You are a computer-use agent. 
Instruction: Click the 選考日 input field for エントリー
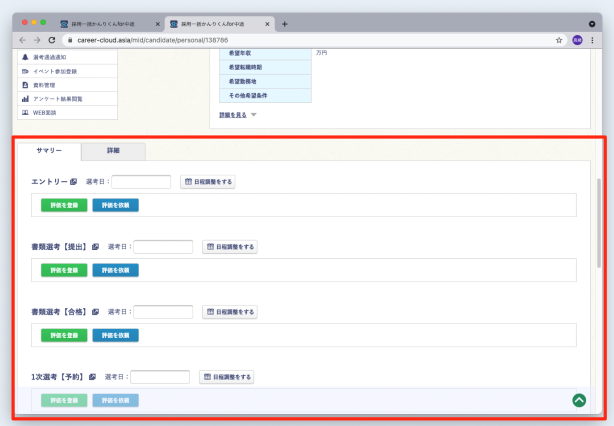point(141,182)
